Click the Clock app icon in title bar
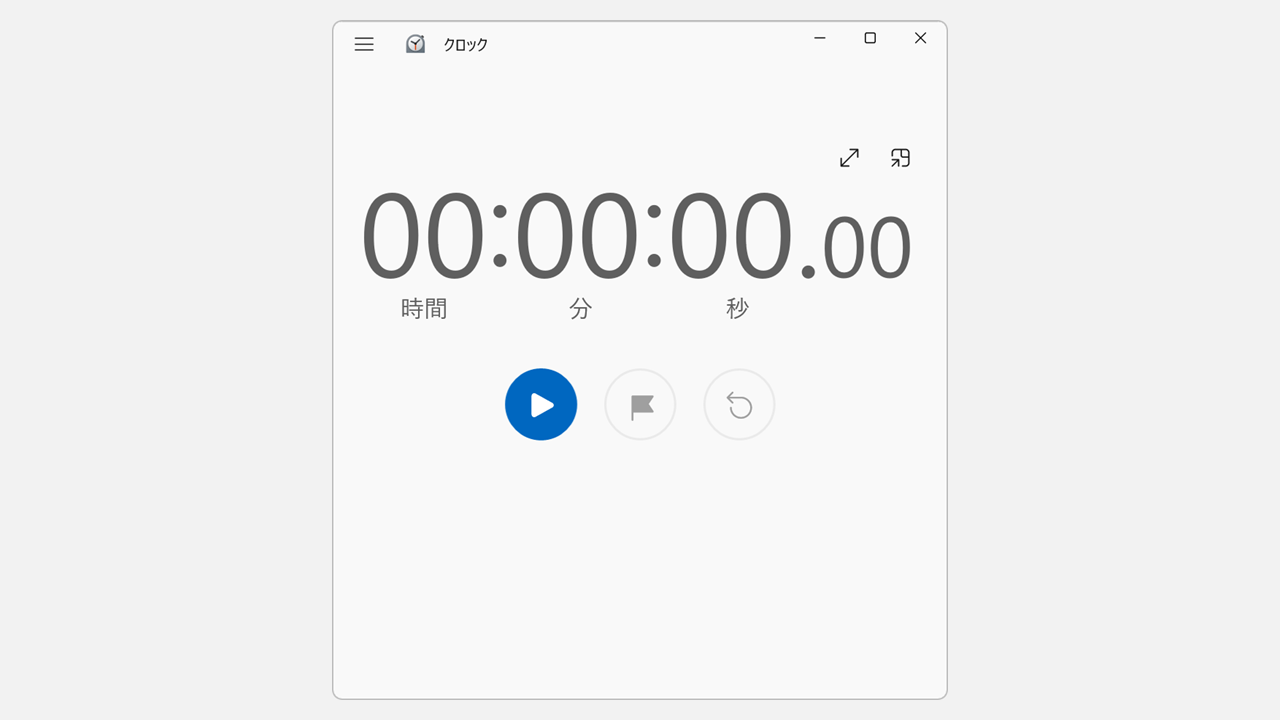Screen dimensions: 1280x720 point(415,44)
